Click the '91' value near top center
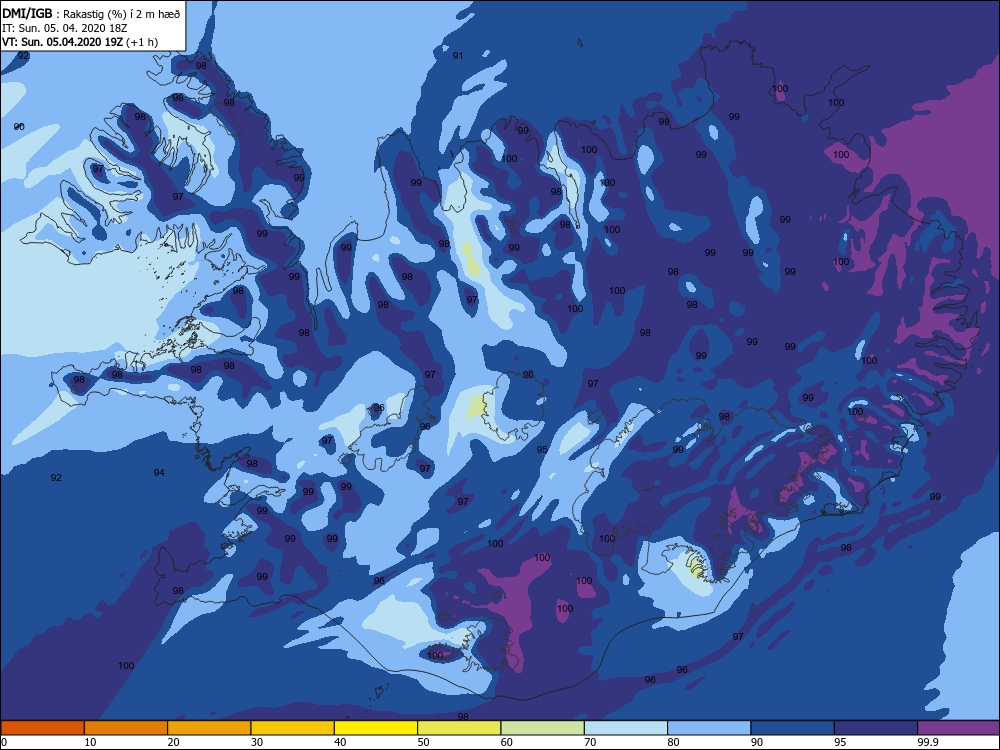1000x750 pixels. point(458,55)
